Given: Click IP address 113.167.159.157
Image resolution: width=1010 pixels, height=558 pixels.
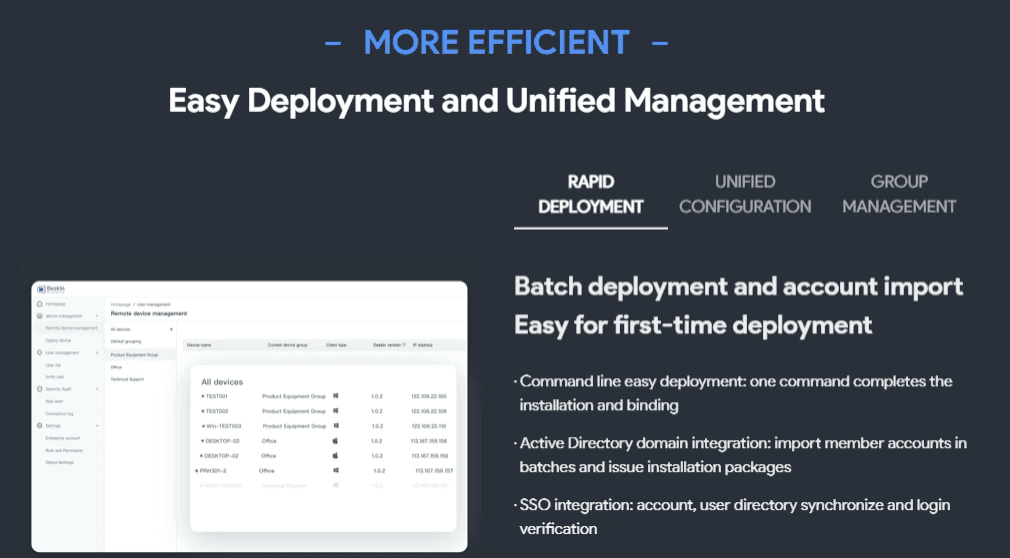Looking at the screenshot, I should pos(434,471).
